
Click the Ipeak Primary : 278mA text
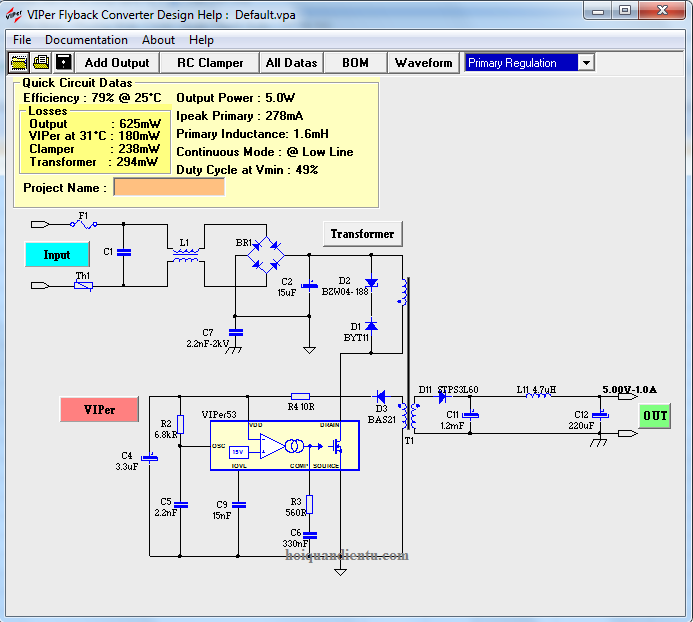click(x=240, y=116)
